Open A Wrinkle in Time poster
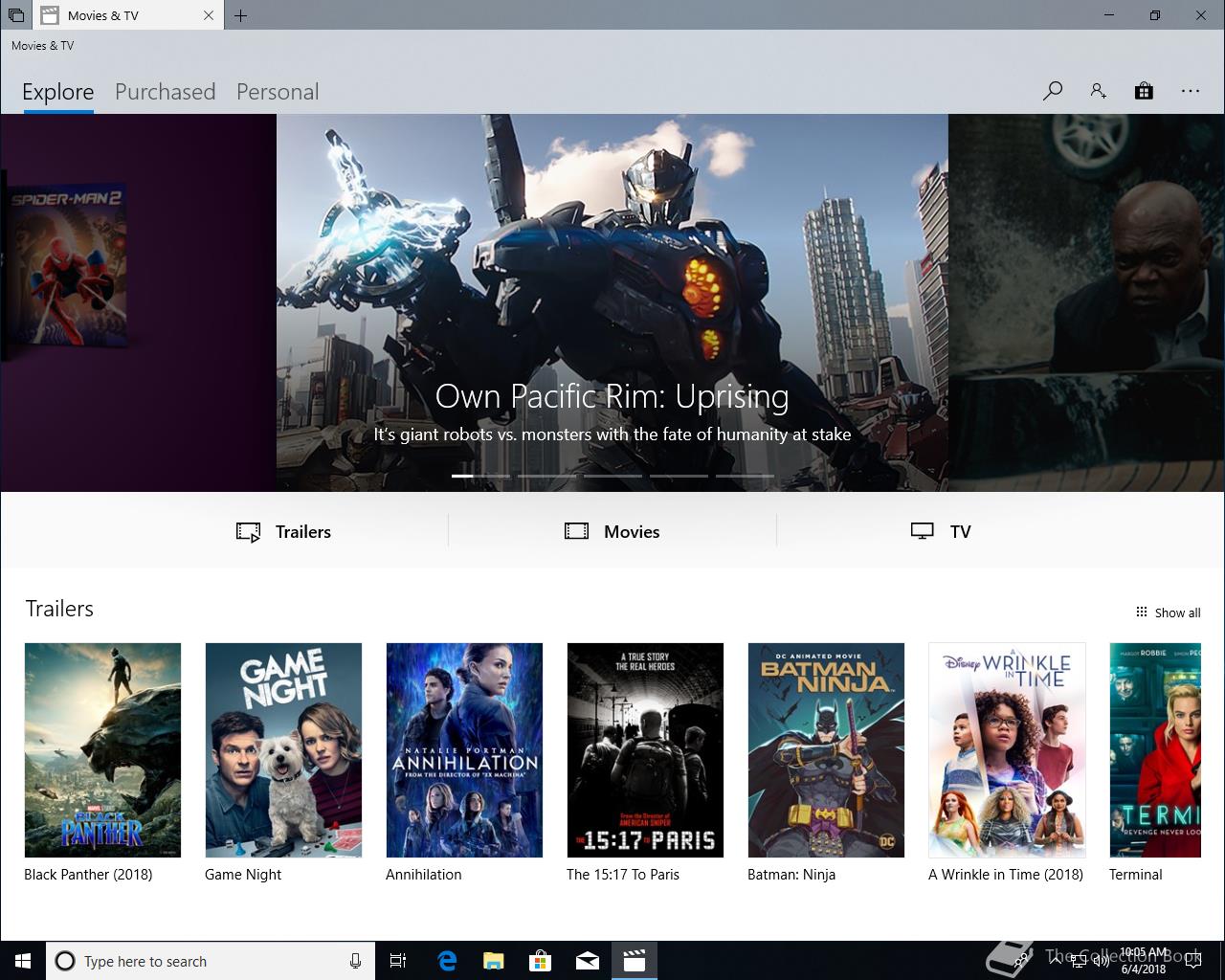Image resolution: width=1225 pixels, height=980 pixels. tap(1007, 750)
